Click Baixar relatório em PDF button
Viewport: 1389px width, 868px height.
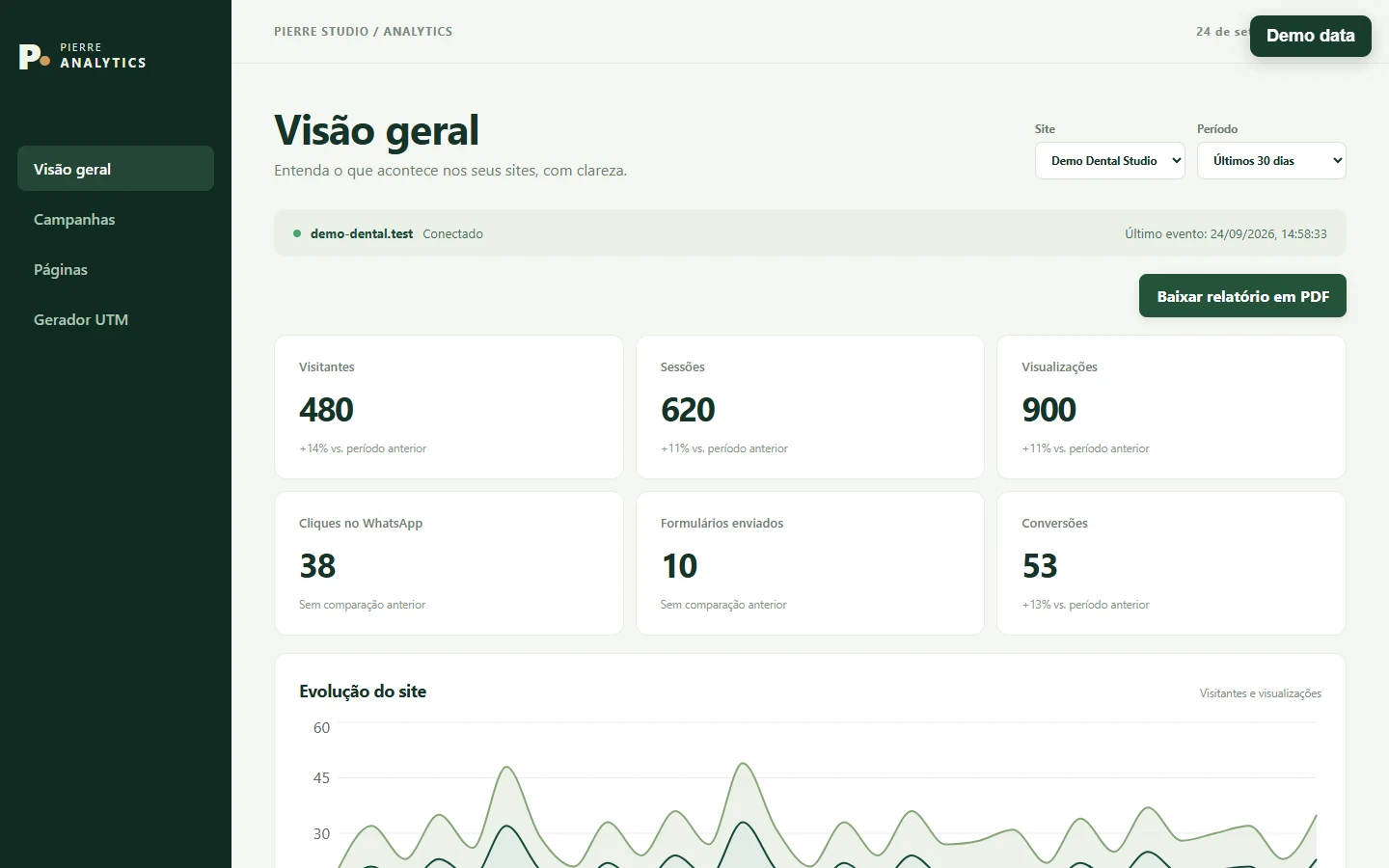(x=1242, y=296)
